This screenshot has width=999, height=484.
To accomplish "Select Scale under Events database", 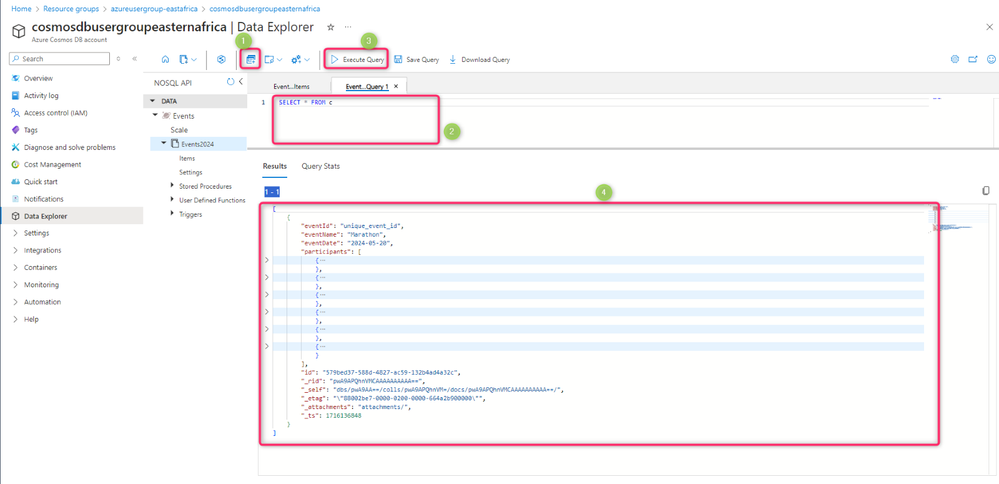I will pyautogui.click(x=179, y=130).
